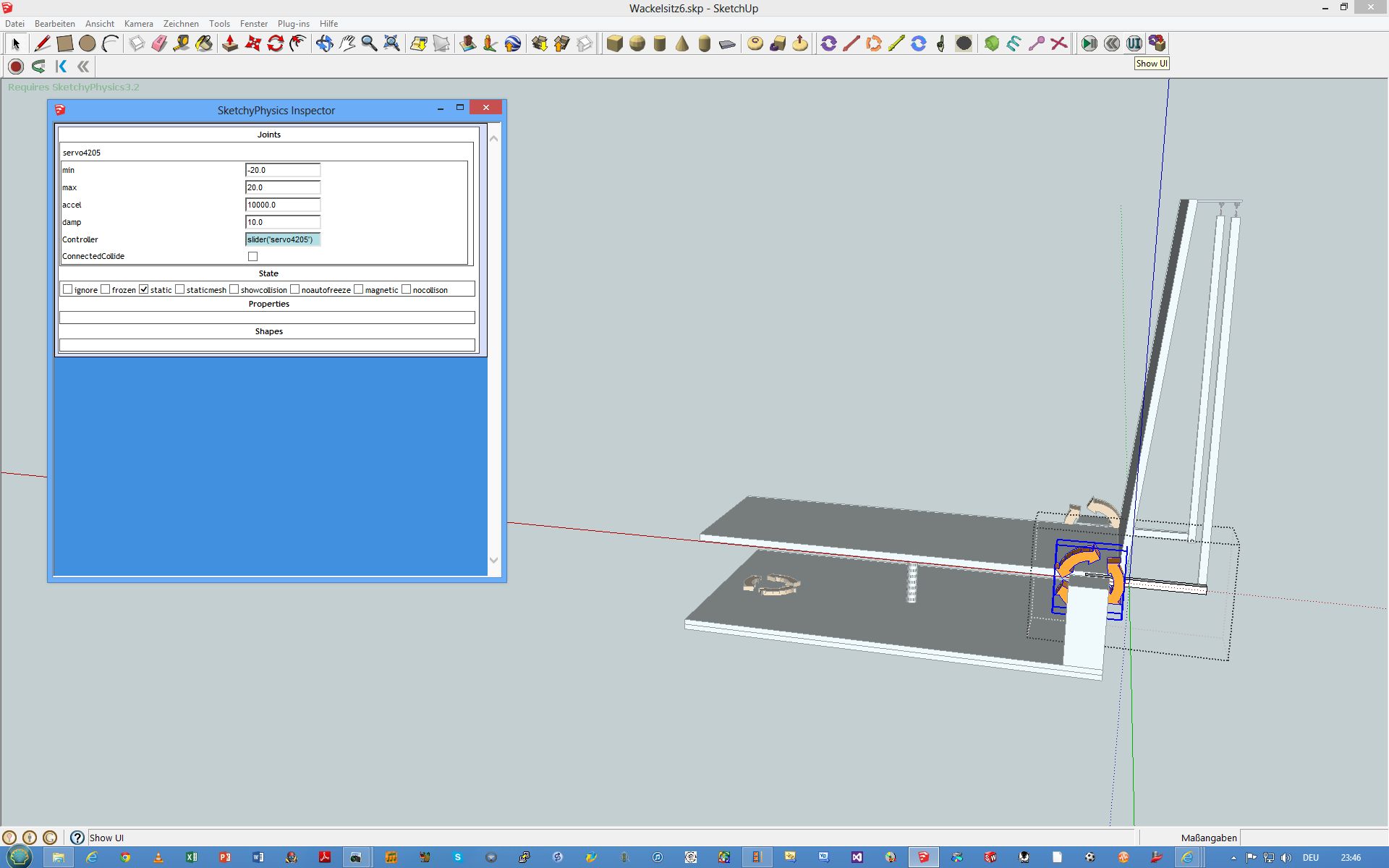Show hidden system tray icons arrow
This screenshot has width=1389, height=868.
(x=1233, y=858)
